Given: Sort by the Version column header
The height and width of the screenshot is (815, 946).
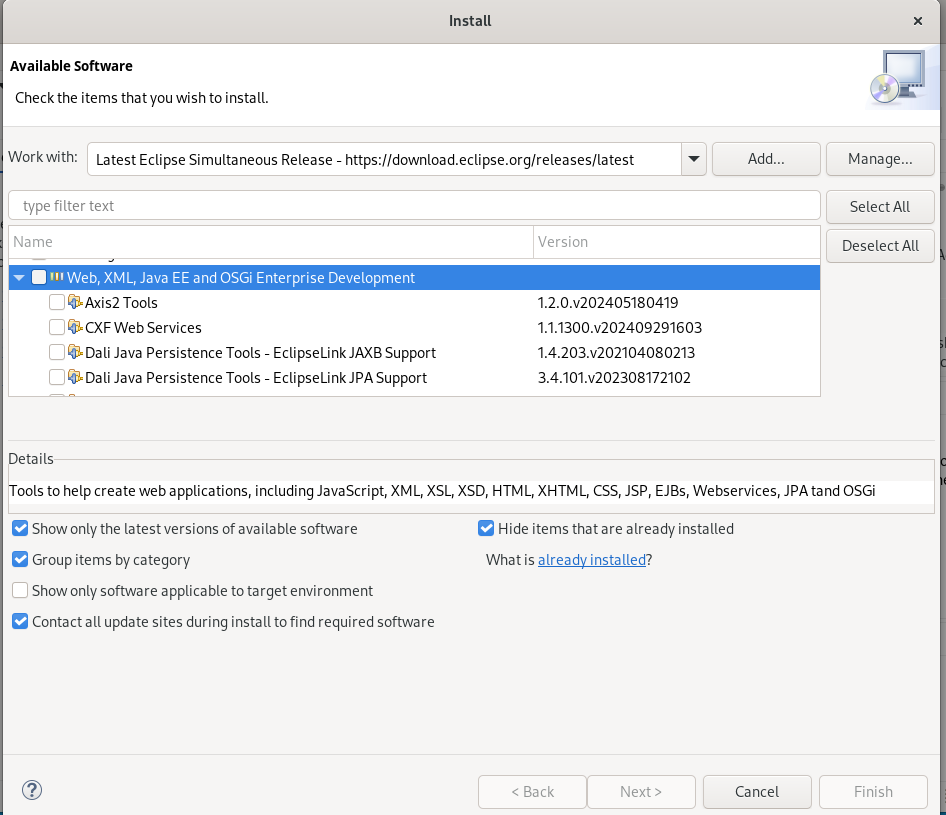Looking at the screenshot, I should [x=676, y=242].
